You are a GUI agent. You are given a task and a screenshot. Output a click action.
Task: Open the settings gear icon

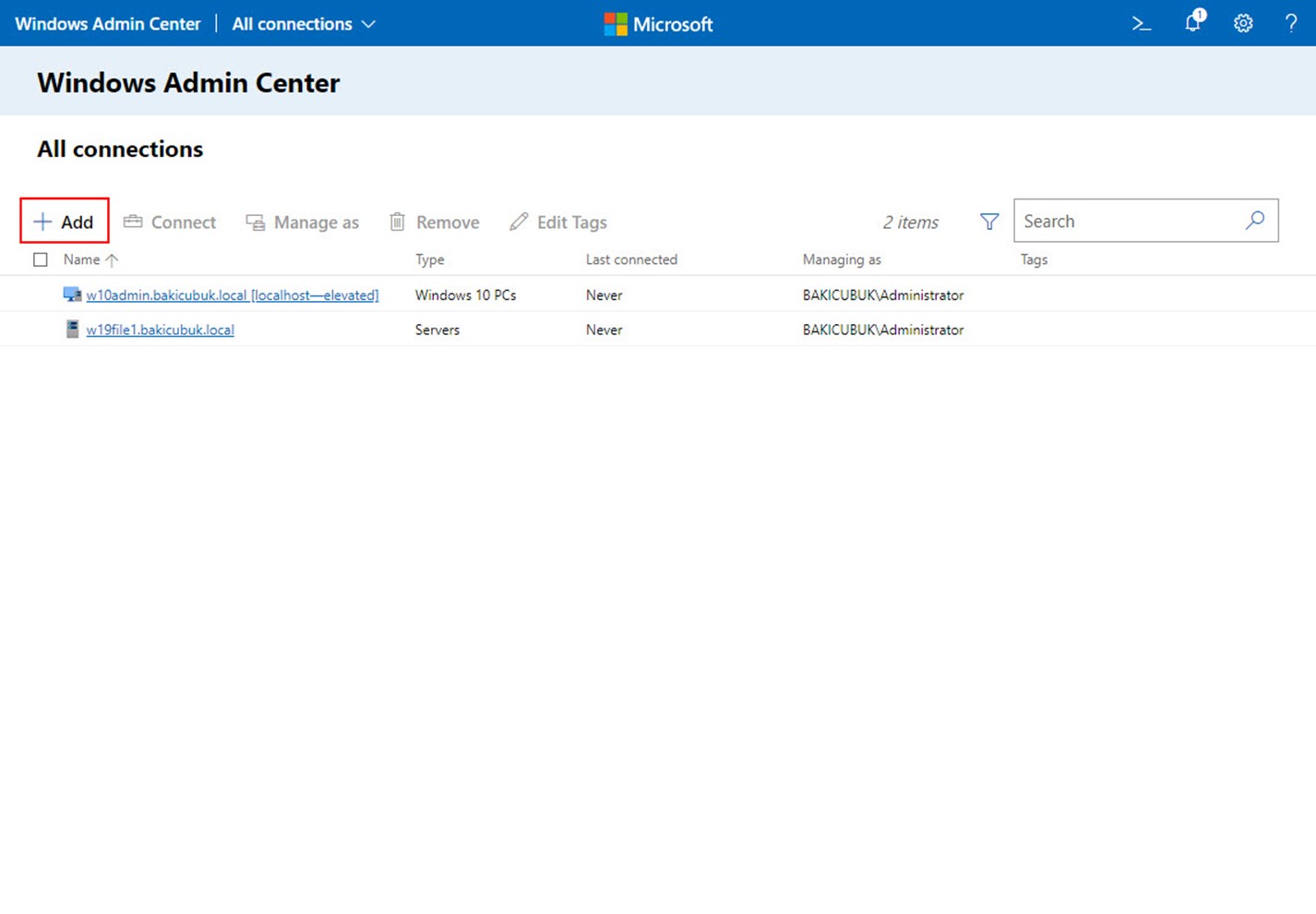pyautogui.click(x=1243, y=24)
